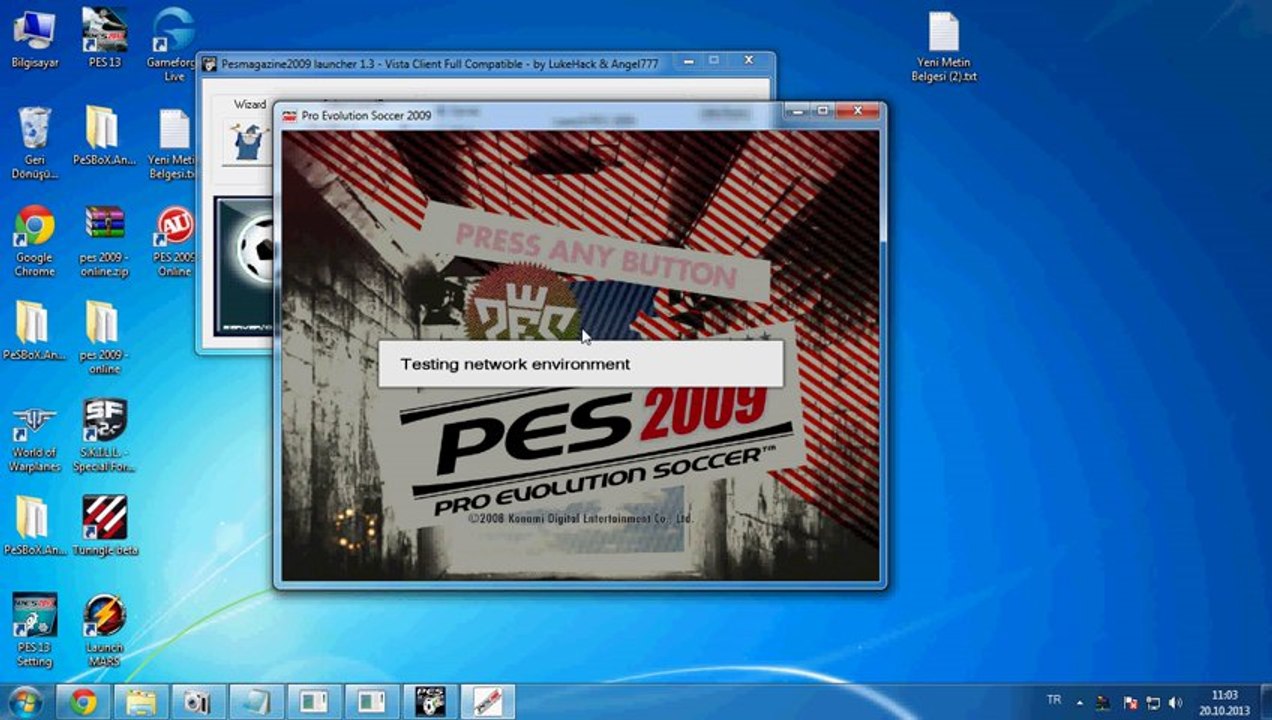Click the Testing network environment message box
Image resolution: width=1272 pixels, height=720 pixels.
[580, 364]
